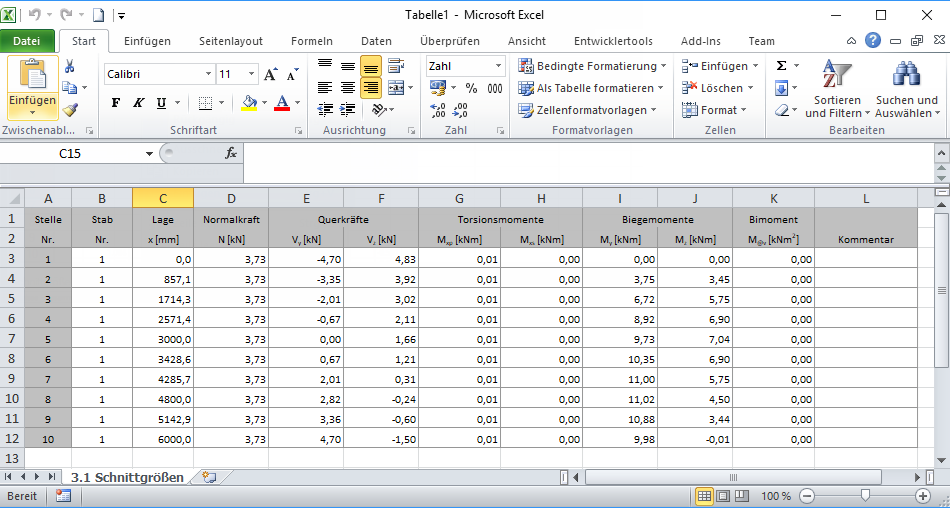Insert new worksheet tab icon
This screenshot has width=950, height=508.
[x=210, y=477]
